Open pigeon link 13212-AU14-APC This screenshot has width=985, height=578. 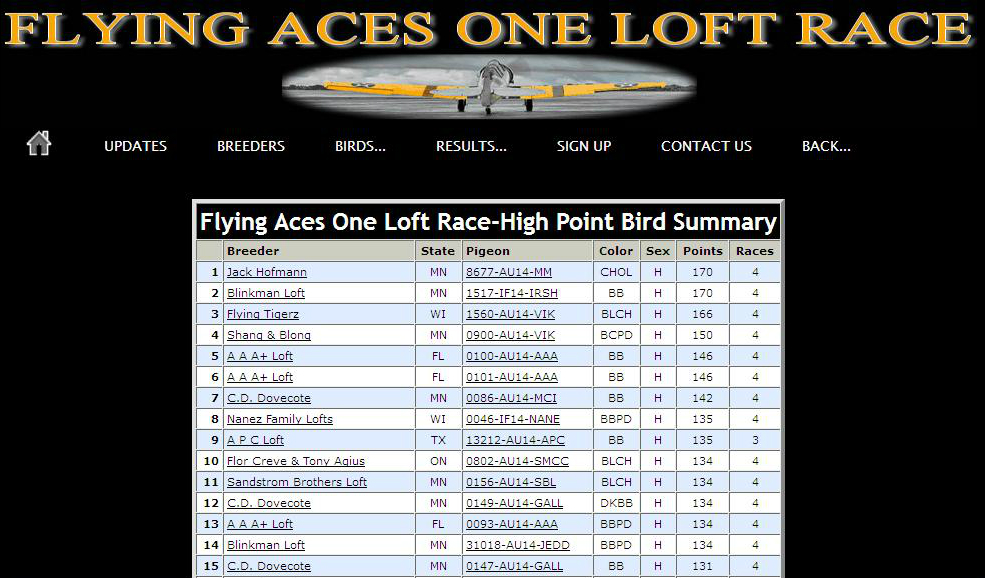point(515,440)
